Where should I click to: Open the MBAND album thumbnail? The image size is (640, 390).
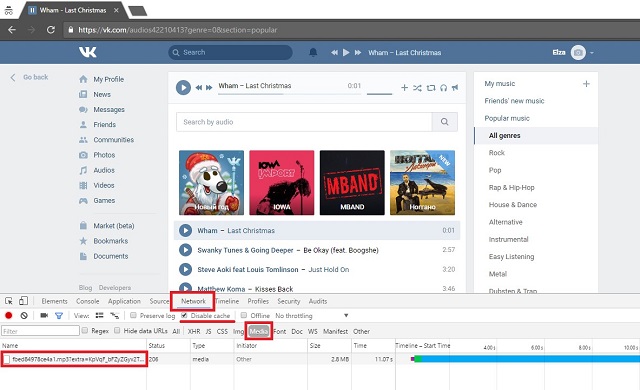point(352,182)
